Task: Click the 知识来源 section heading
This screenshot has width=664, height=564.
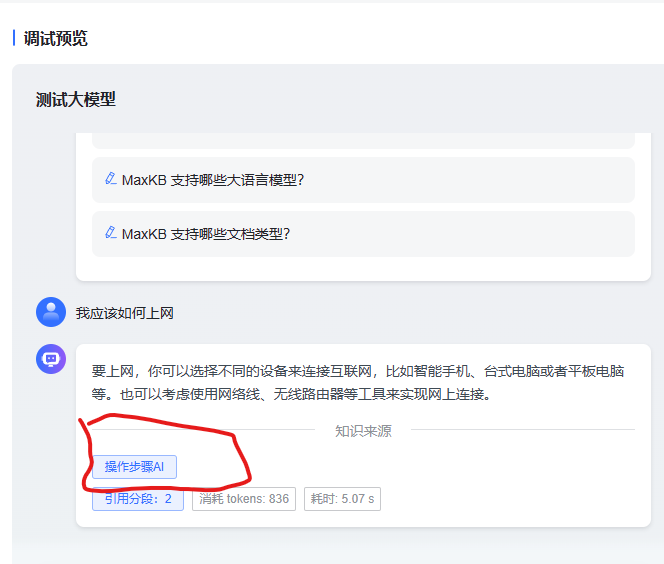Action: [x=363, y=431]
